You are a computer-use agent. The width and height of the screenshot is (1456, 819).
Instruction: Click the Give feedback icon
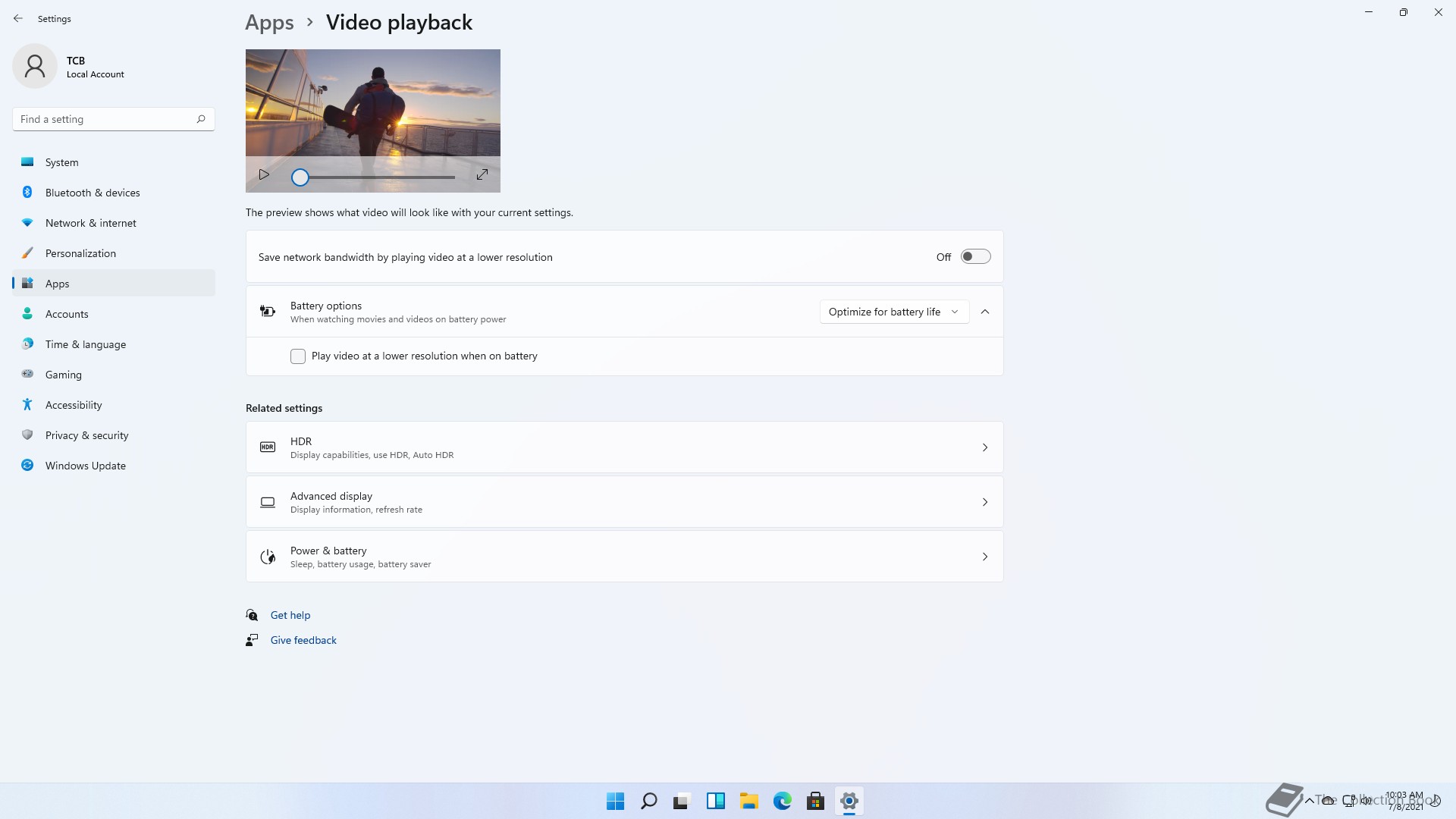tap(252, 640)
